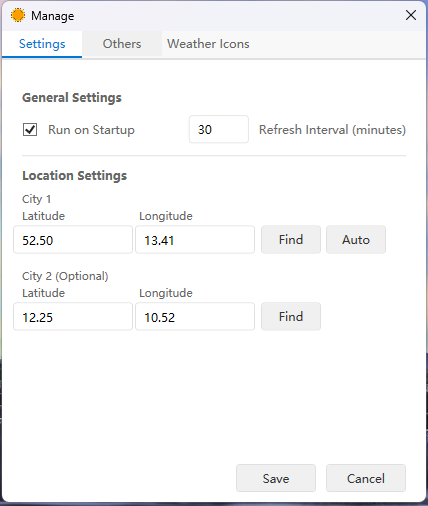
Task: Click the Location Settings heading
Action: [x=75, y=175]
